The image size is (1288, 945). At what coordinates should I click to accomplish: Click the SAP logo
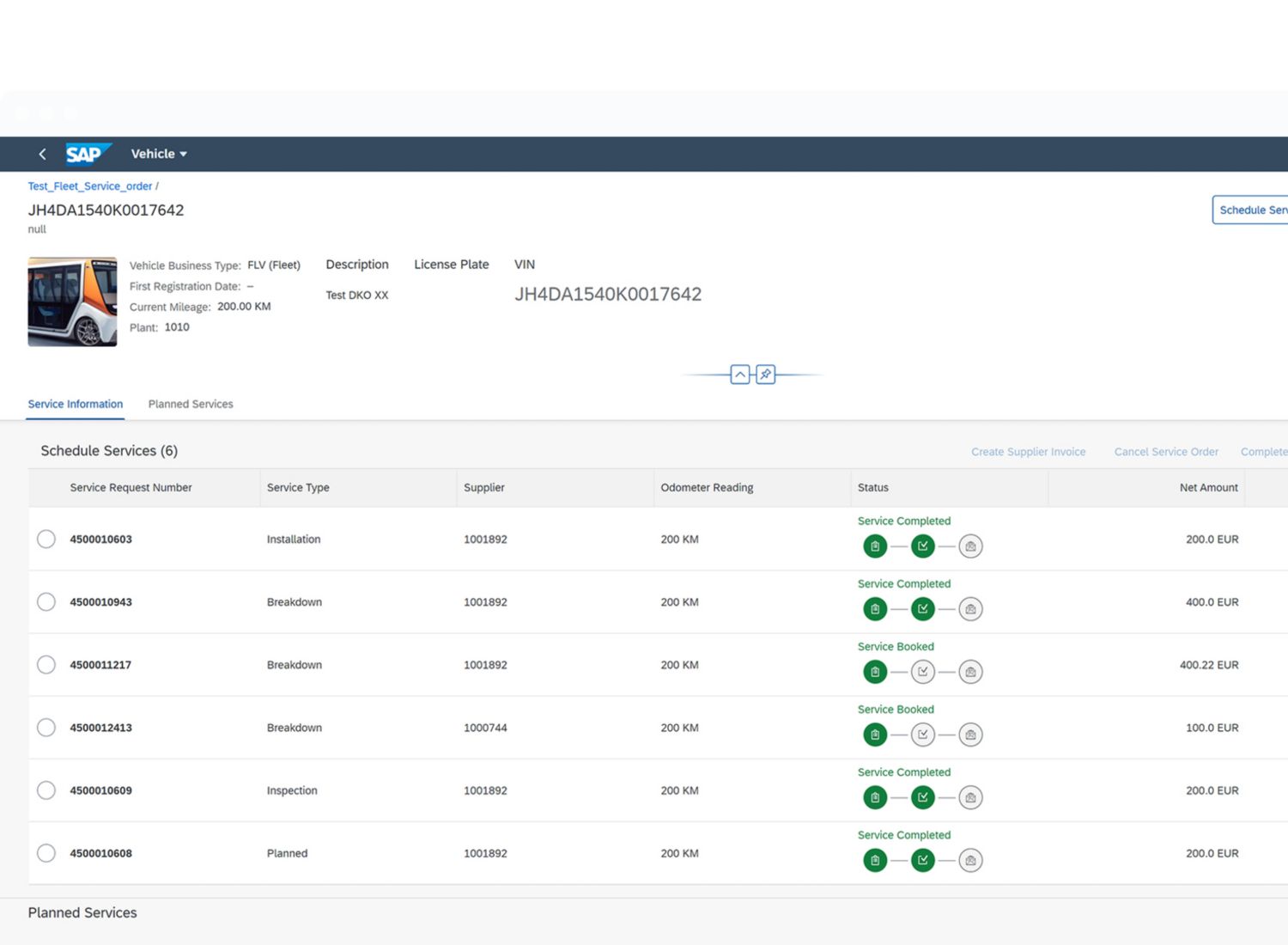point(87,154)
